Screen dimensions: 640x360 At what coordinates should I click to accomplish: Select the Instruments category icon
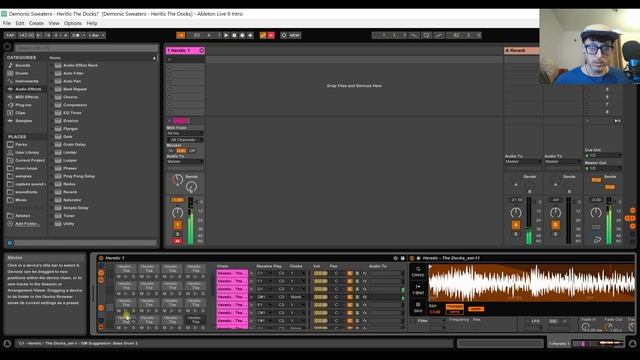(x=11, y=81)
